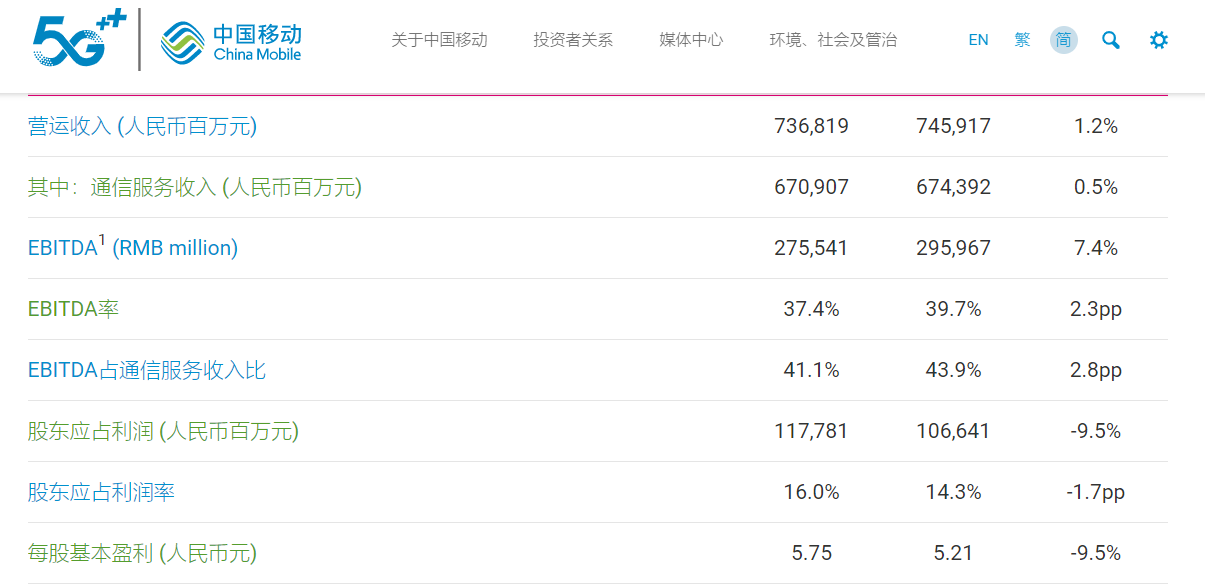Image resolution: width=1205 pixels, height=586 pixels.
Task: Switch to traditional Chinese 繁
Action: click(x=1021, y=40)
